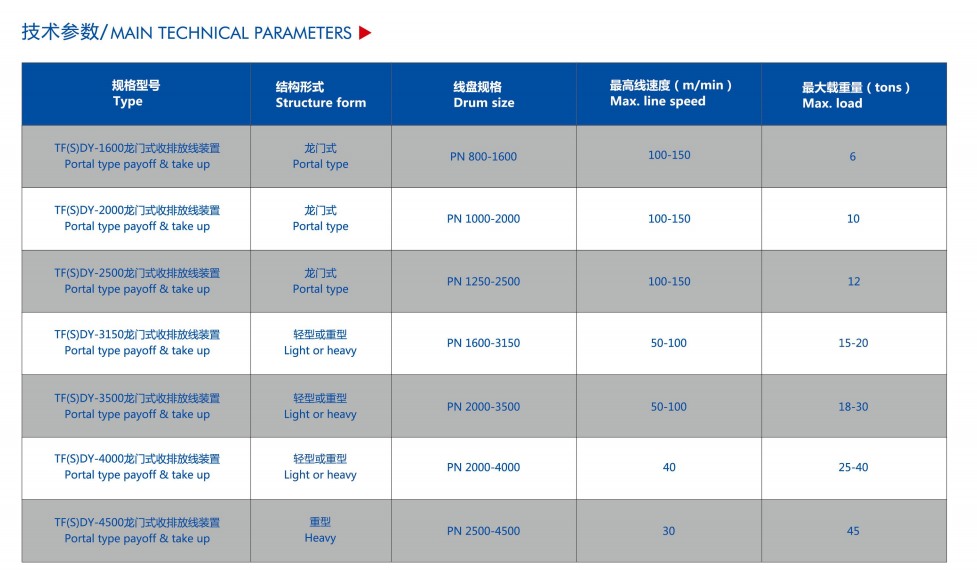
Task: Click the TF(S)DY-4500 model cell
Action: tap(137, 530)
